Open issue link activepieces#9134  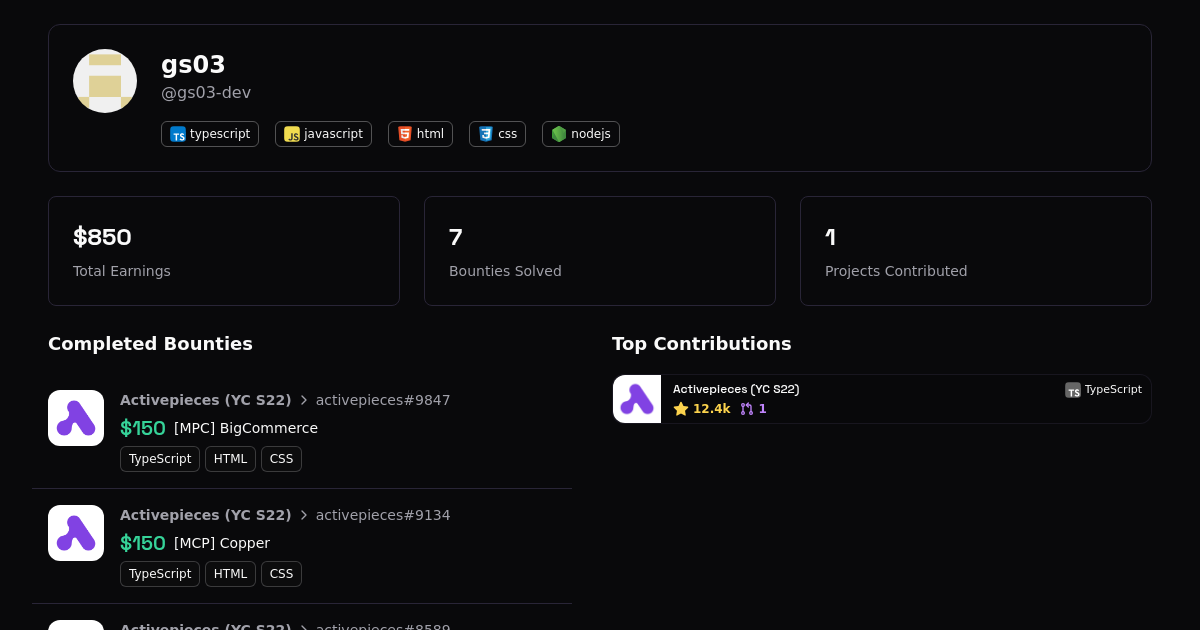click(x=383, y=515)
